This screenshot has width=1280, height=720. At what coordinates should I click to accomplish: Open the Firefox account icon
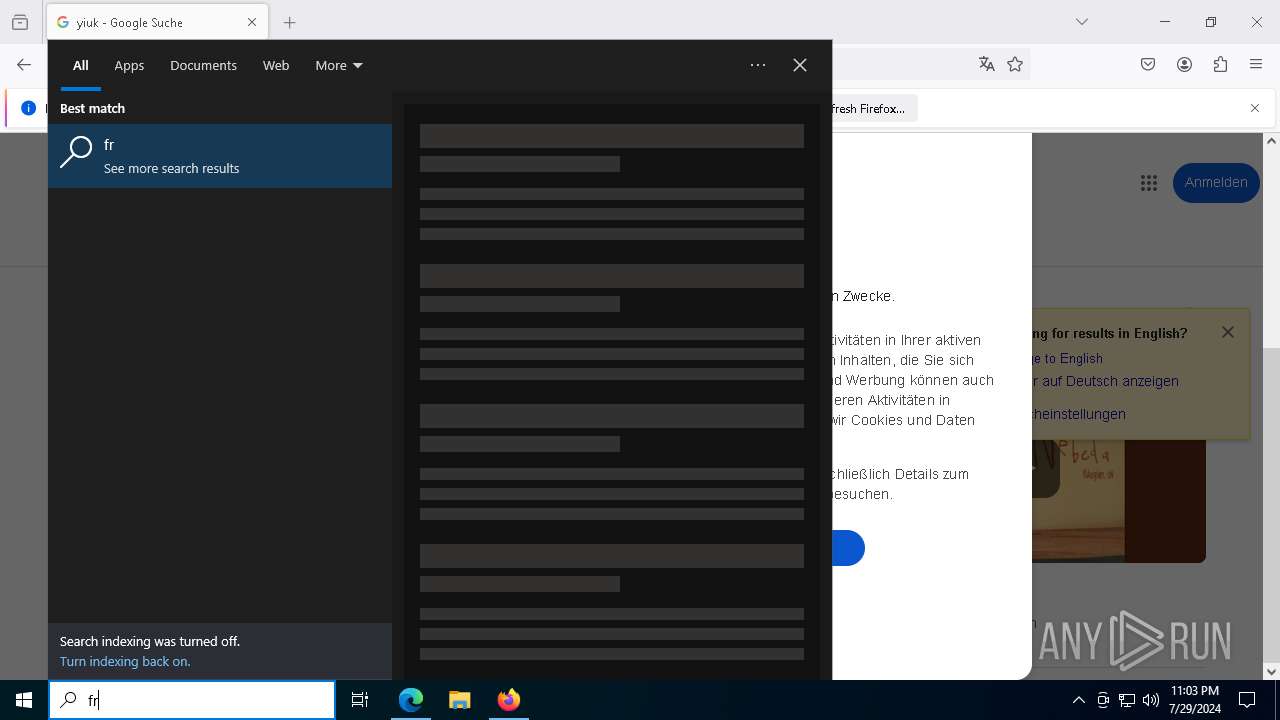1184,65
